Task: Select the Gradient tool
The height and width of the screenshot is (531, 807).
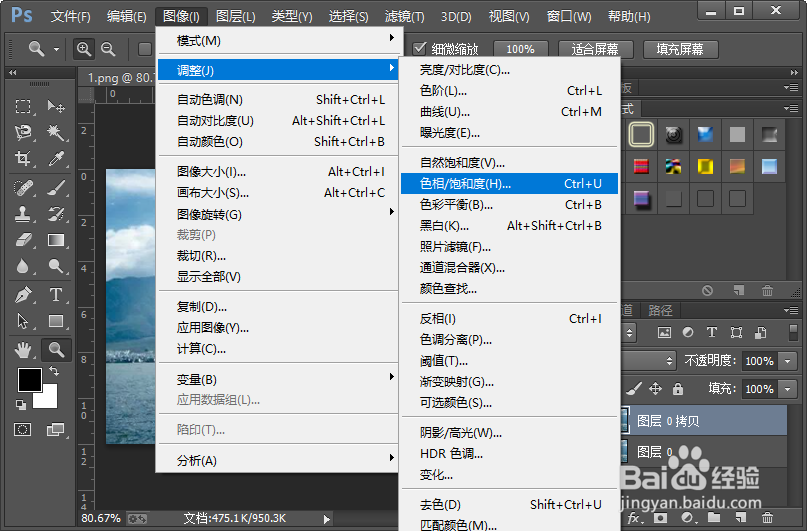Action: point(56,240)
